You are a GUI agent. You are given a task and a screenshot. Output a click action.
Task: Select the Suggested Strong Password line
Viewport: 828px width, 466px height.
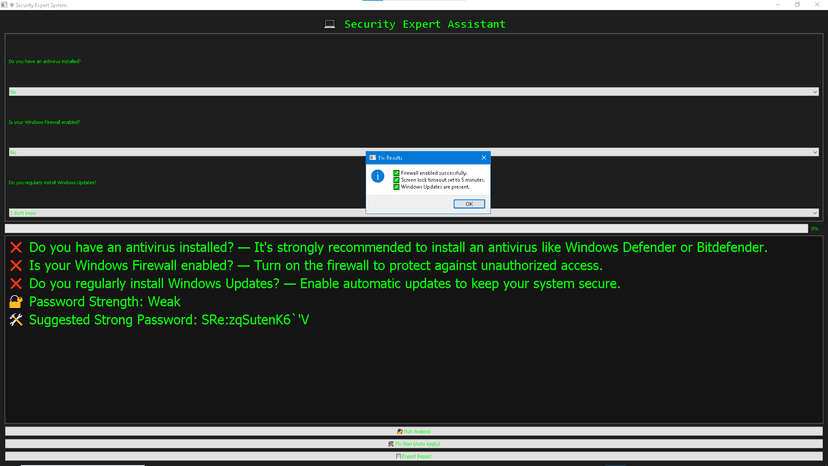159,320
